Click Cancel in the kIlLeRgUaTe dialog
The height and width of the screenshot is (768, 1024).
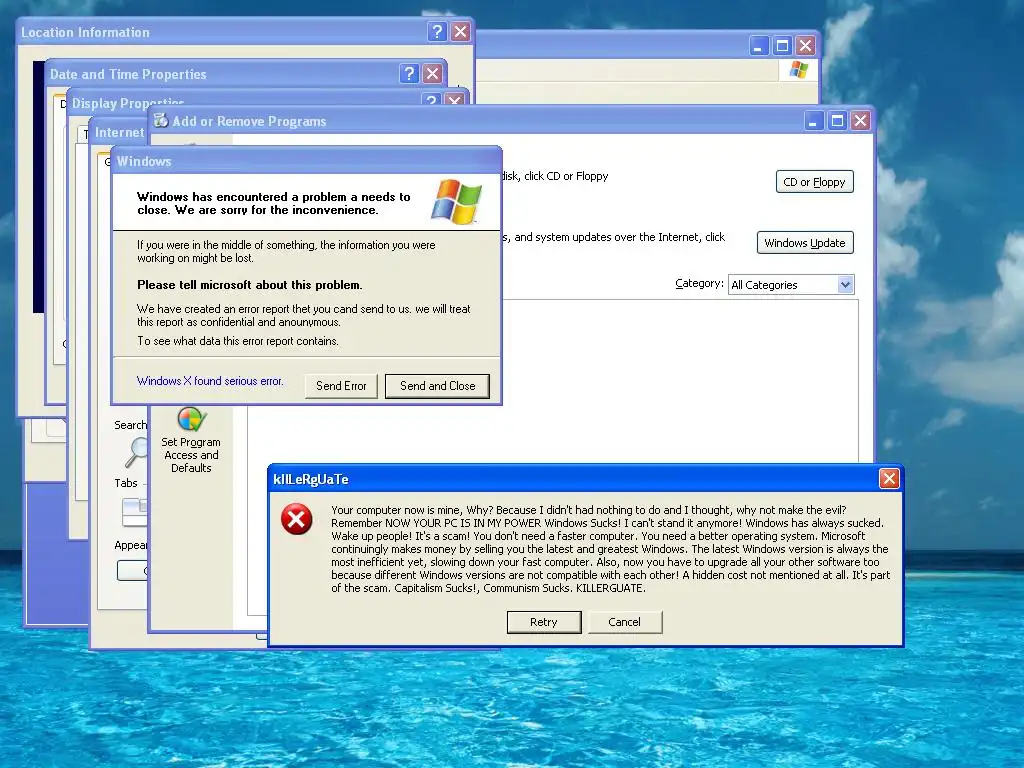[624, 622]
